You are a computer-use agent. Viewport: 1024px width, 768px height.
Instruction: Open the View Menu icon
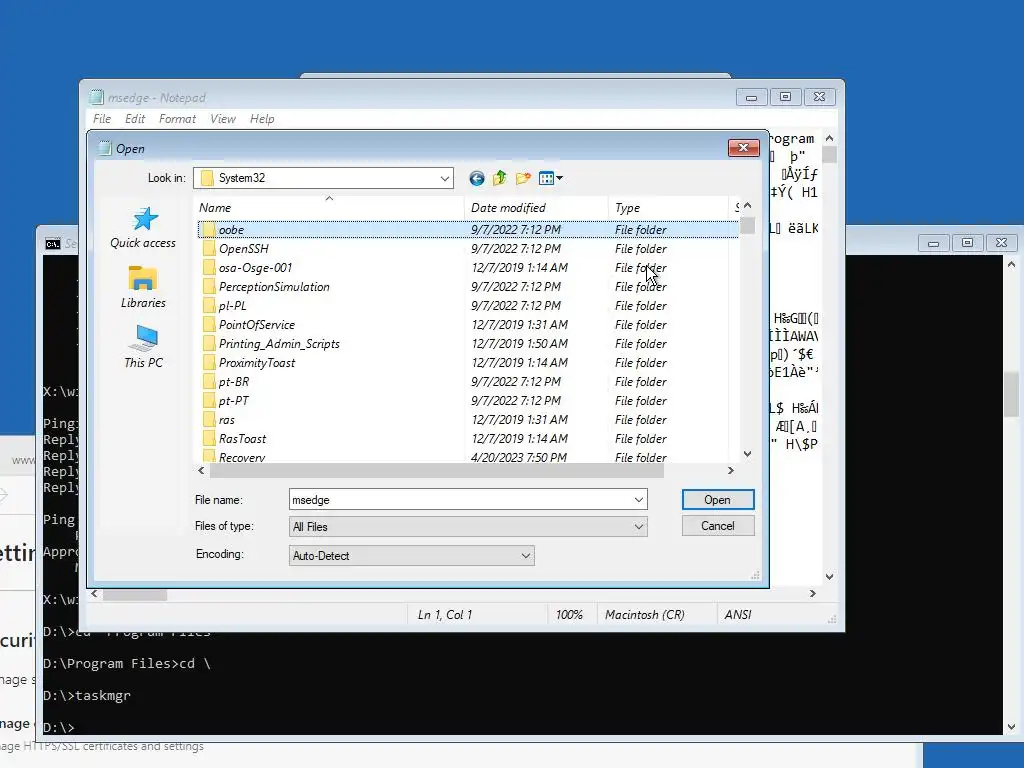click(547, 178)
